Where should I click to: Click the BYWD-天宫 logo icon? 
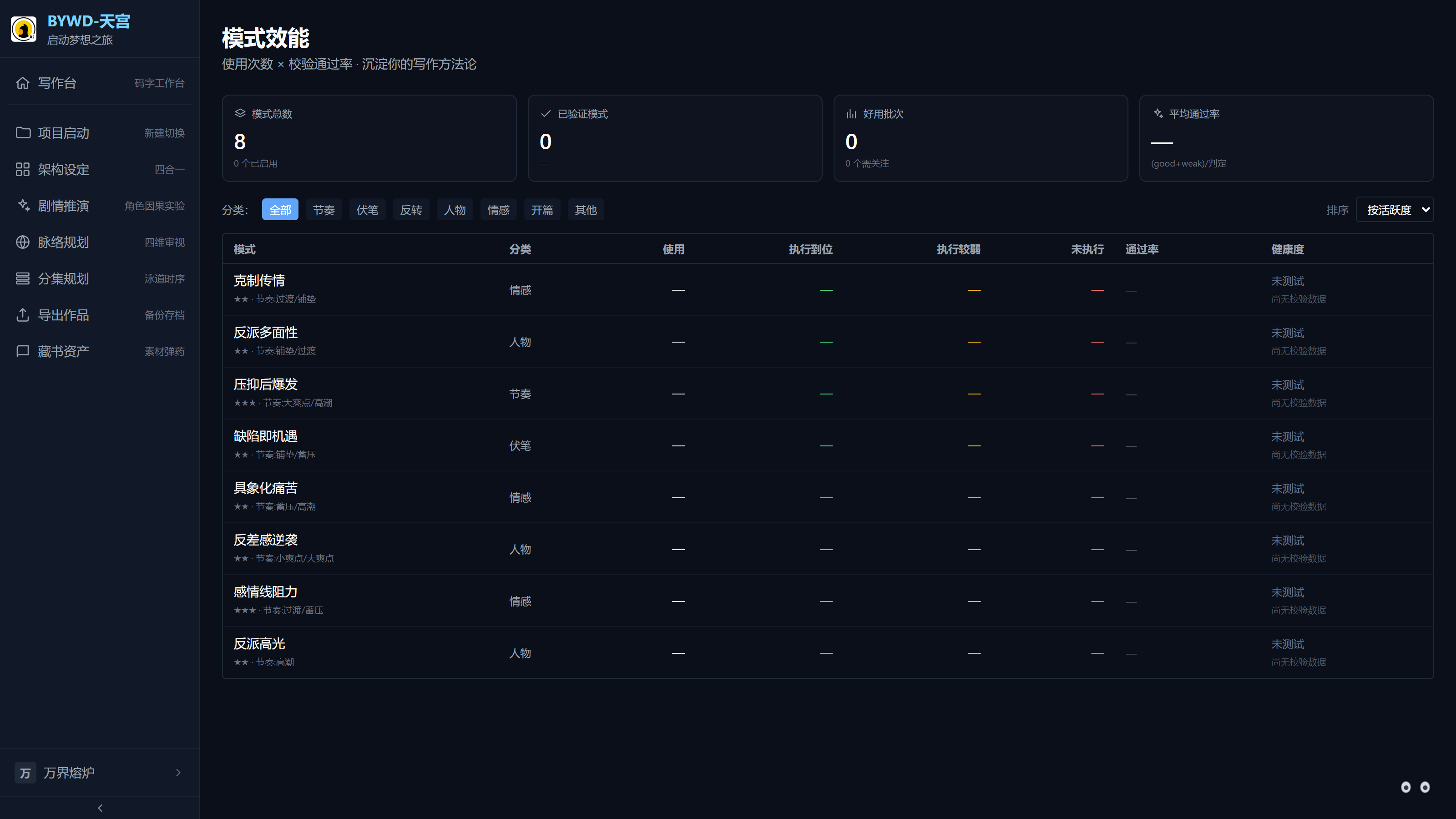coord(24,29)
